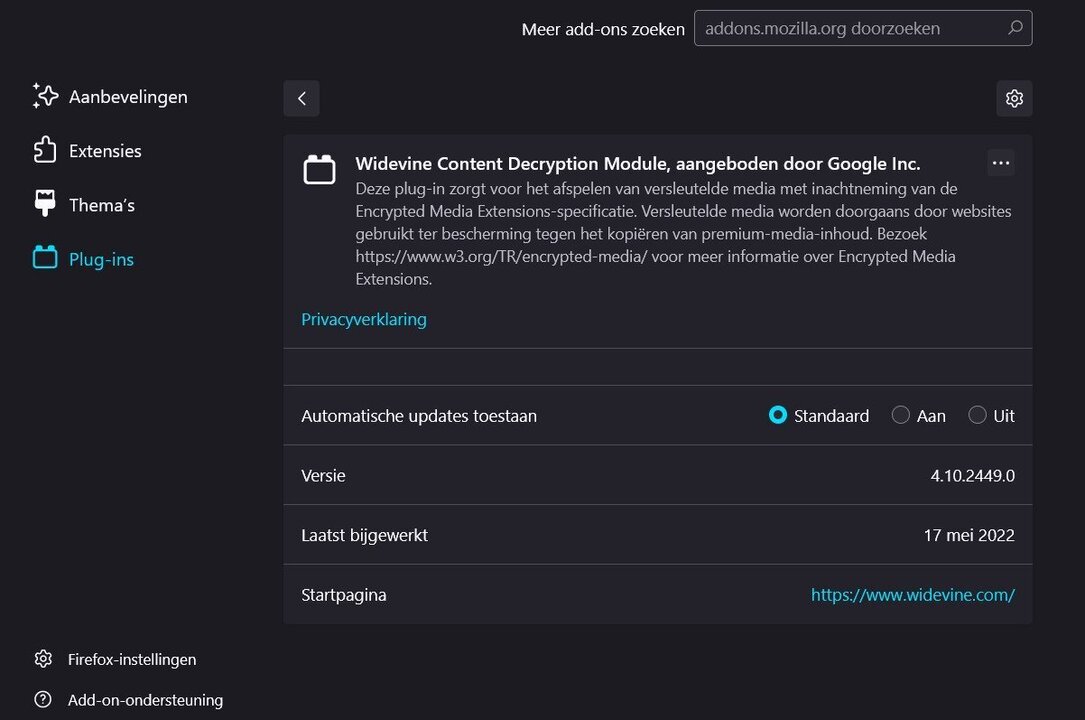Visit the Widevine homepage link

tap(912, 594)
